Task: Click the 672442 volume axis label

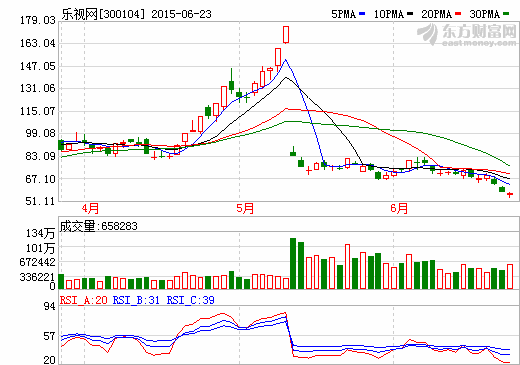Action: (37, 262)
